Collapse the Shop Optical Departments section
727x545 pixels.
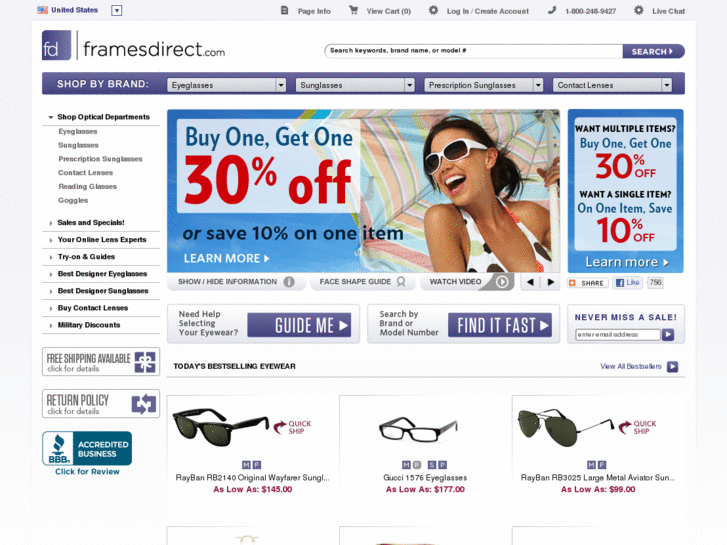[x=99, y=117]
